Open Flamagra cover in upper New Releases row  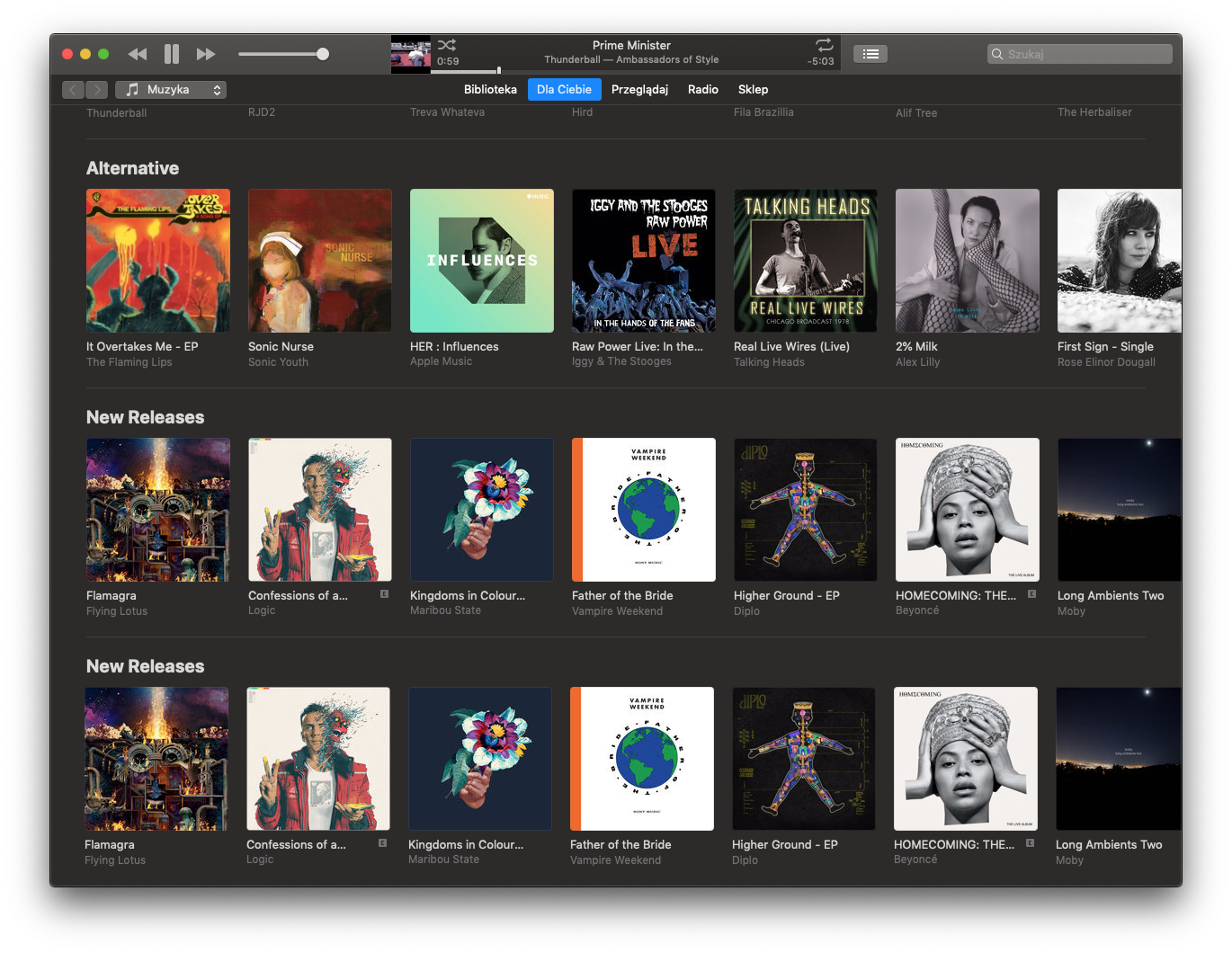(x=158, y=510)
